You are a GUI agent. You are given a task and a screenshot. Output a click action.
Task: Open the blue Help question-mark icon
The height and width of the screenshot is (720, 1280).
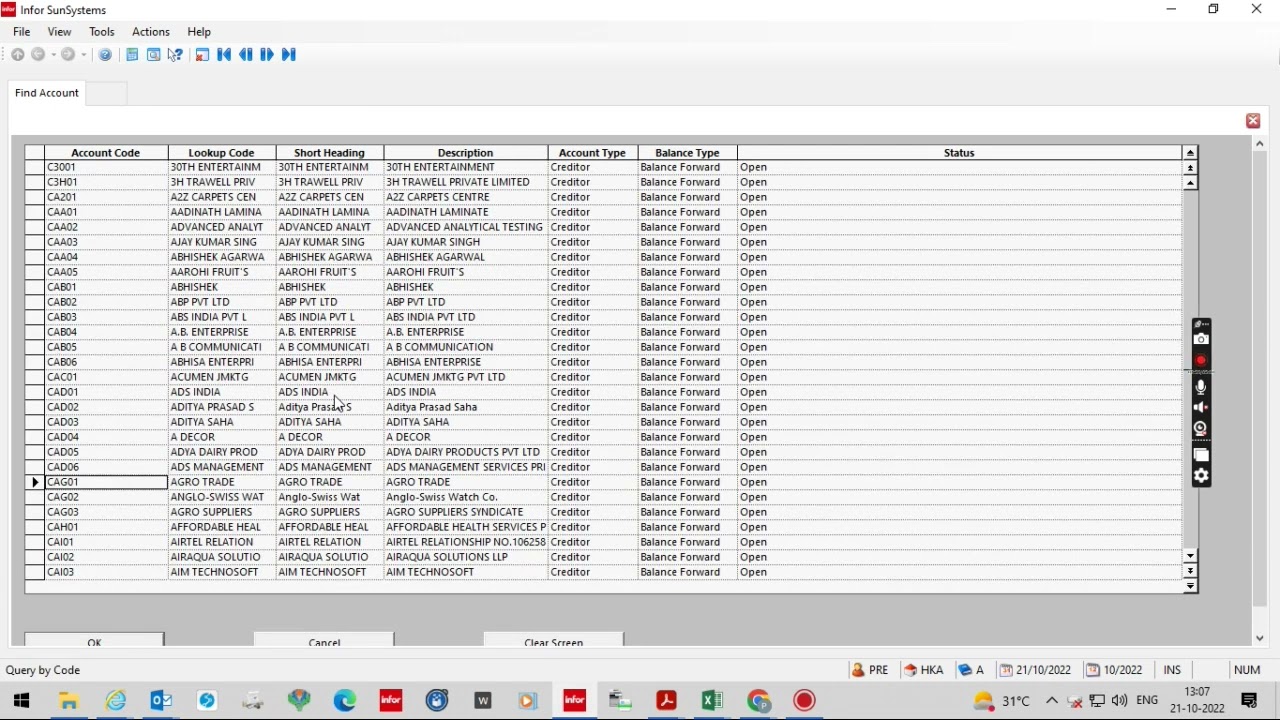coord(105,55)
